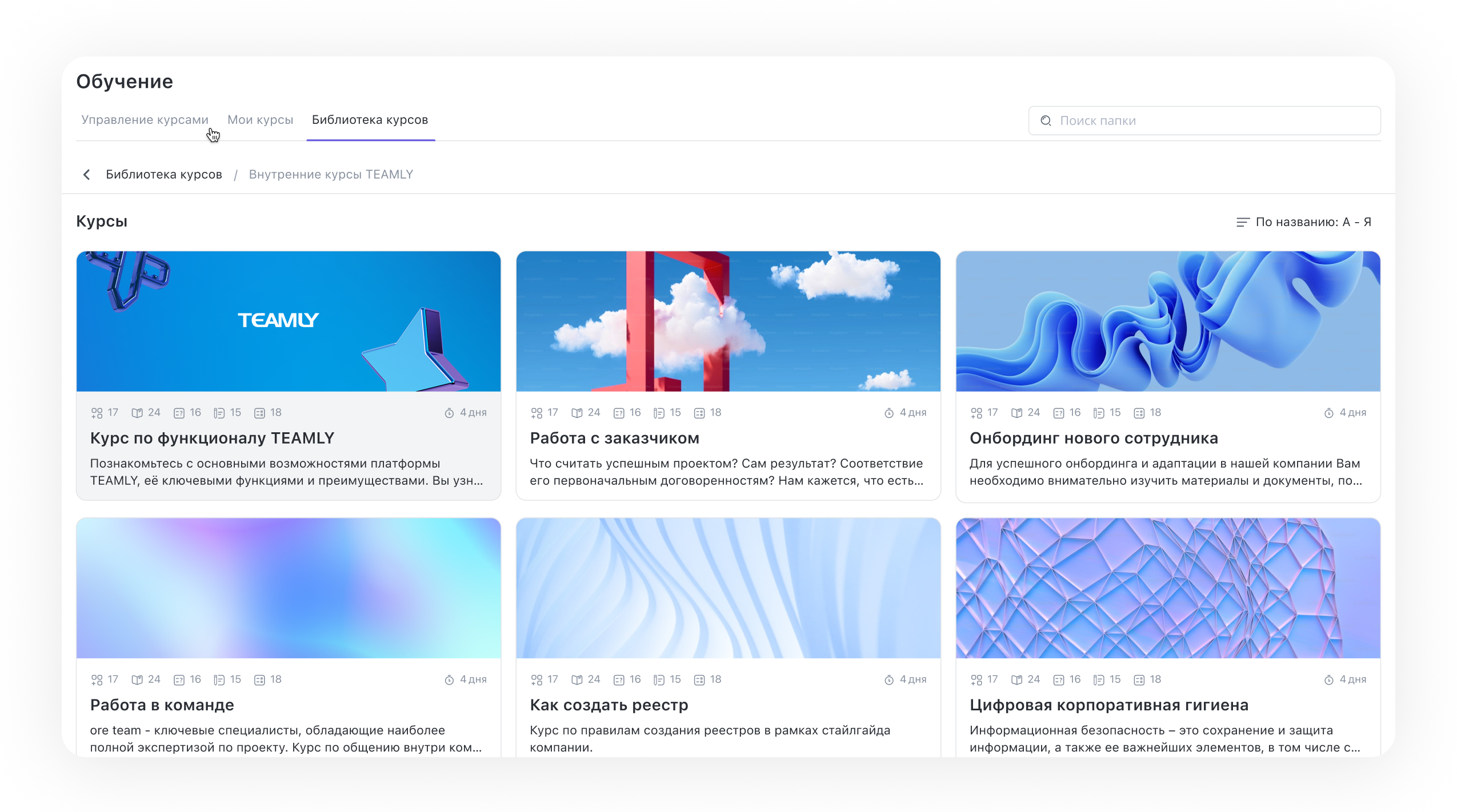Switch to the Мои курсы tab
This screenshot has height=812, width=1457.
(x=260, y=120)
